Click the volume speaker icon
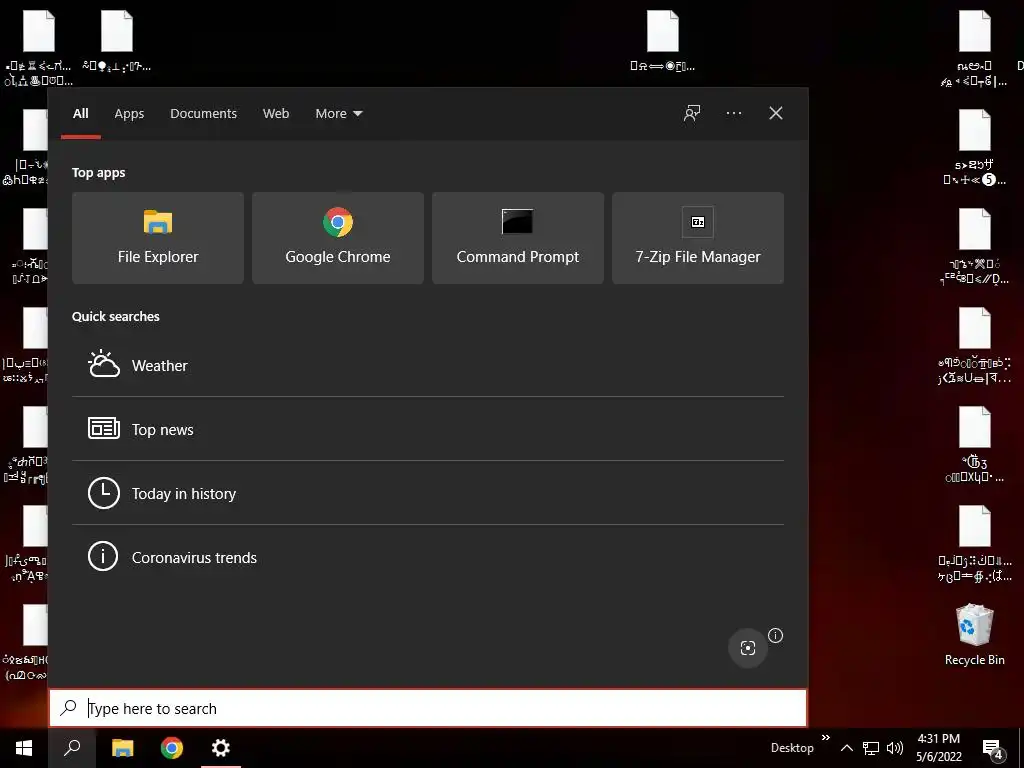Image resolution: width=1024 pixels, height=768 pixels. 895,748
